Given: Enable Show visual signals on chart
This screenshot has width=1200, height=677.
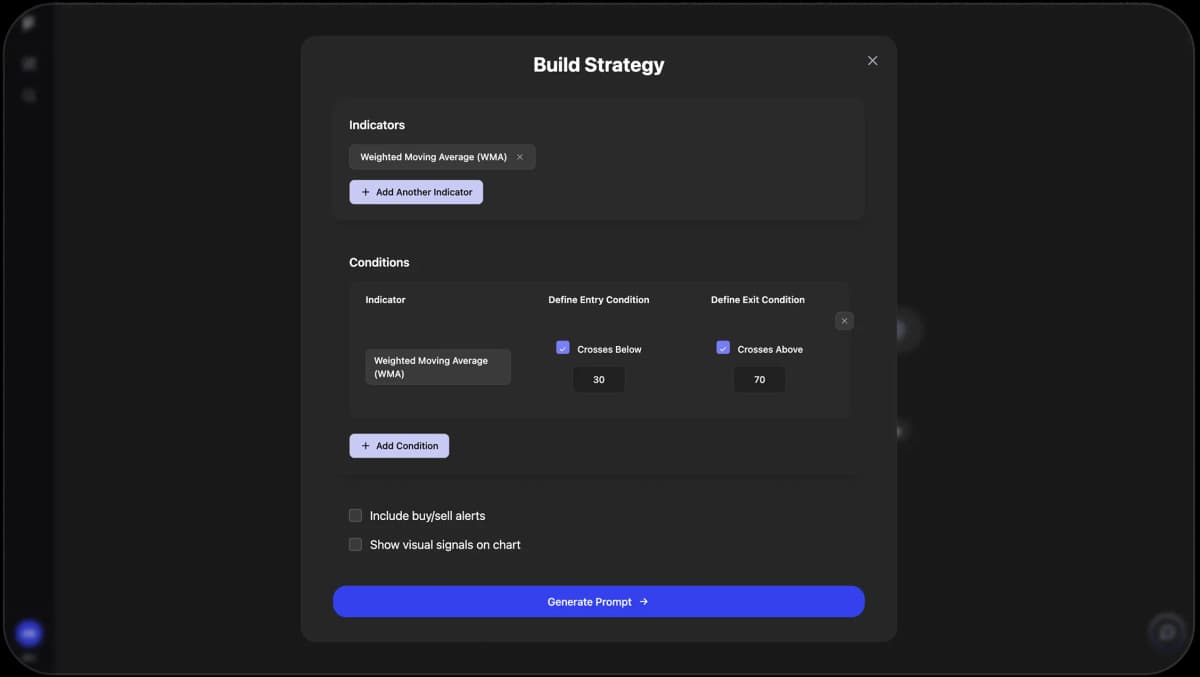Looking at the screenshot, I should pos(355,545).
